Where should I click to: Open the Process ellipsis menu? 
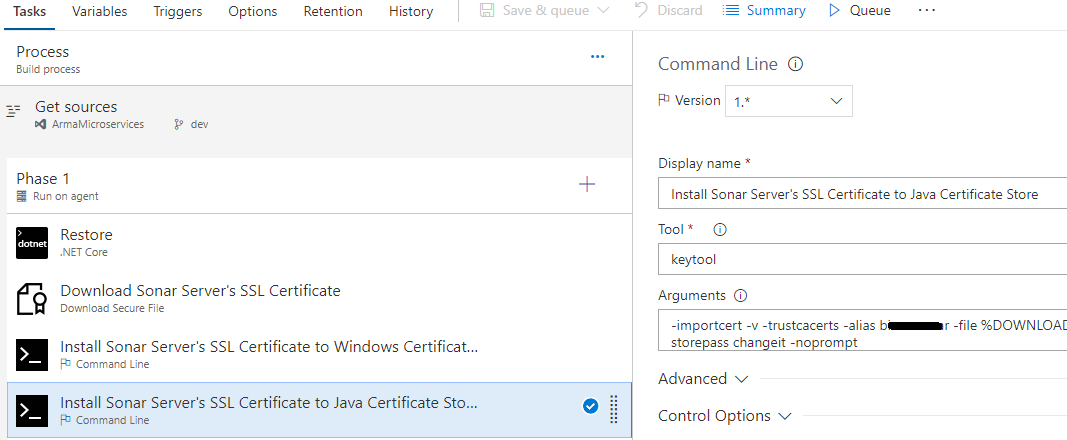coord(597,57)
